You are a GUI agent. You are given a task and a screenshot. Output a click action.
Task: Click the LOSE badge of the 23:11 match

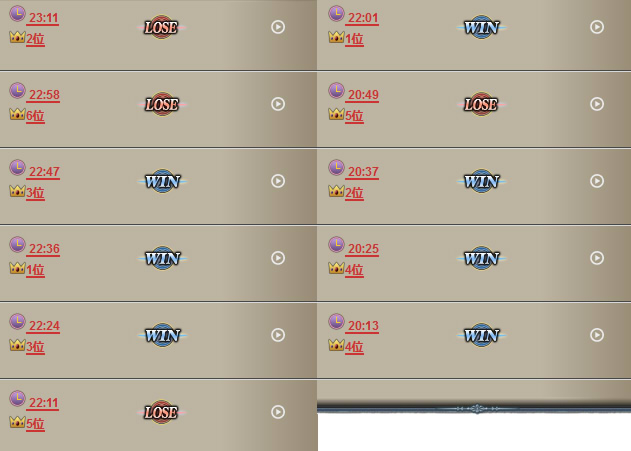click(161, 27)
